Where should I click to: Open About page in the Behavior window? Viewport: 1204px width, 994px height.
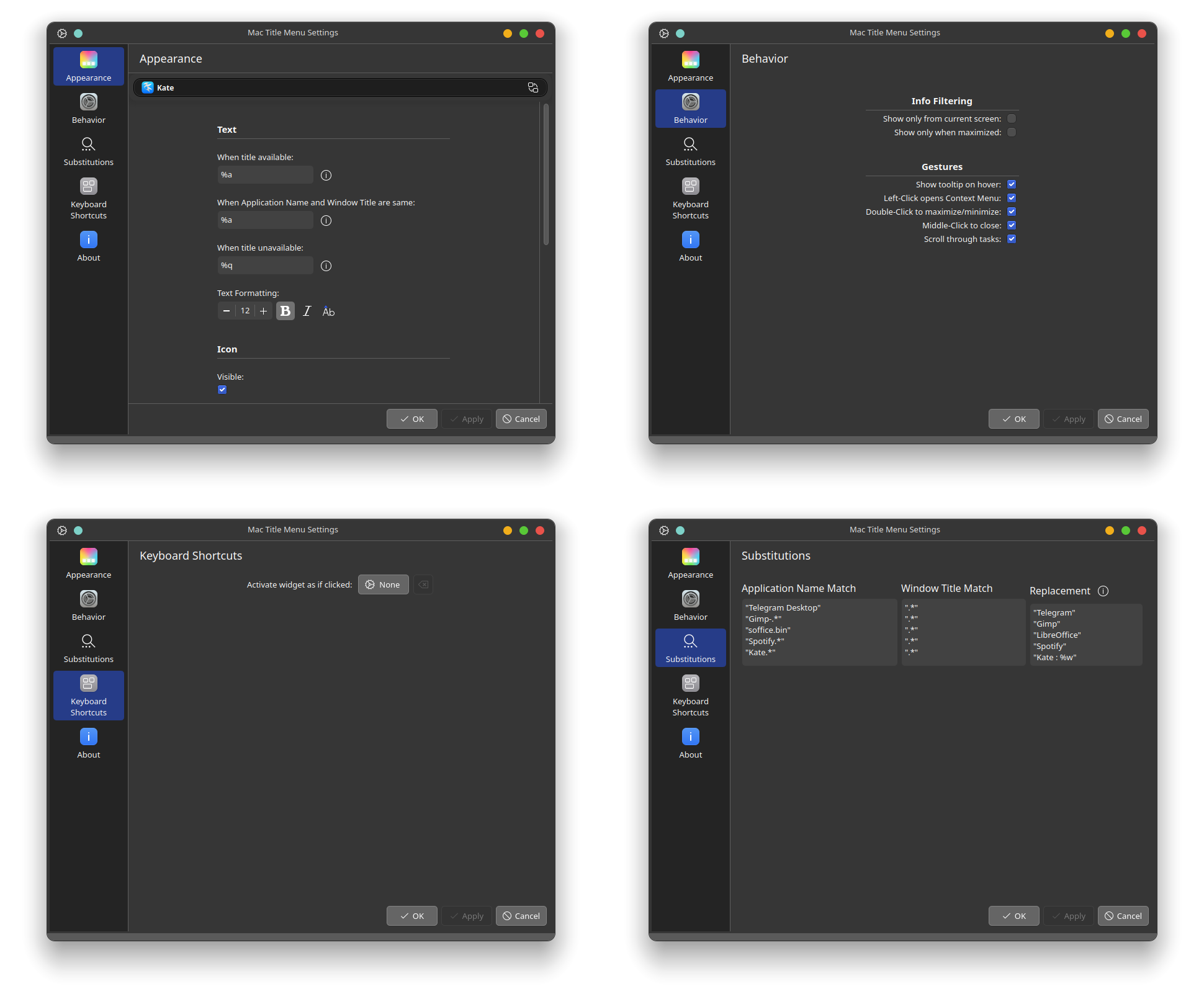(x=691, y=246)
